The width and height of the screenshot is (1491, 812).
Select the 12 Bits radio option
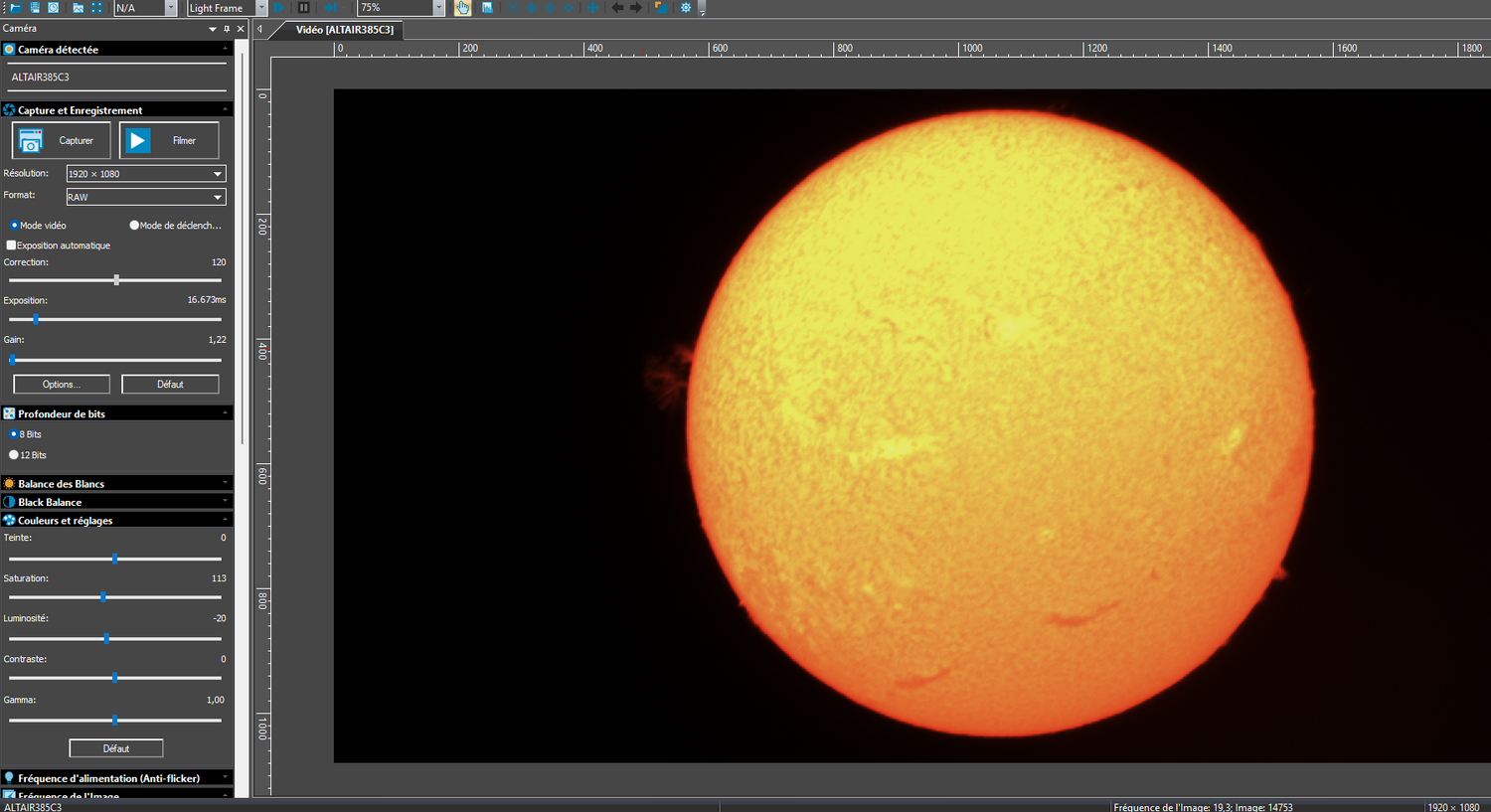14,455
